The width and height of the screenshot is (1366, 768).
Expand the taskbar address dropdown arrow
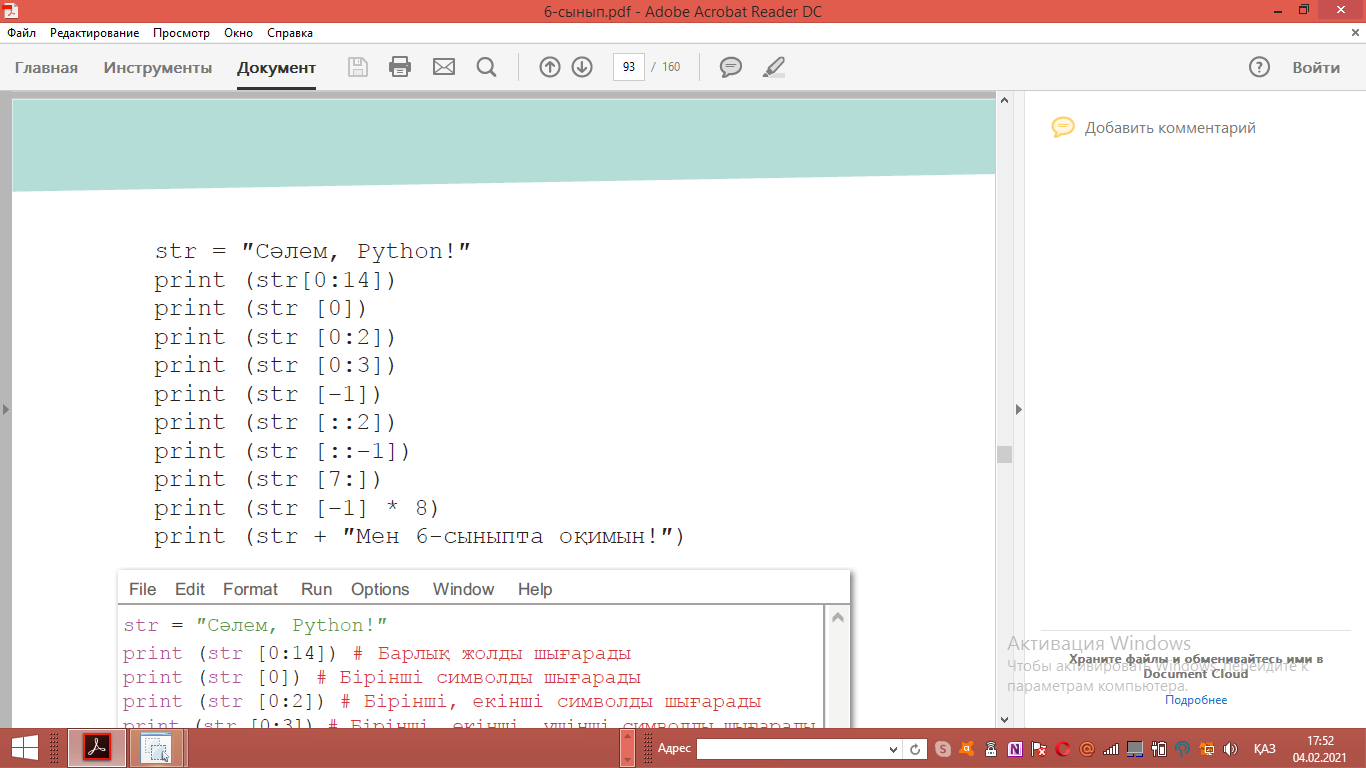(893, 749)
